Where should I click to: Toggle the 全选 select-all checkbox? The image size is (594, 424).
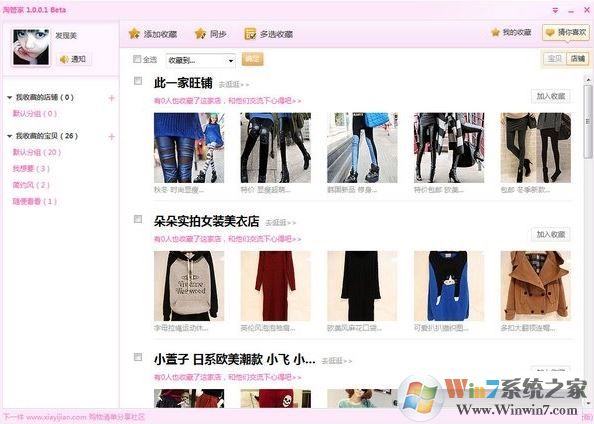[x=137, y=59]
